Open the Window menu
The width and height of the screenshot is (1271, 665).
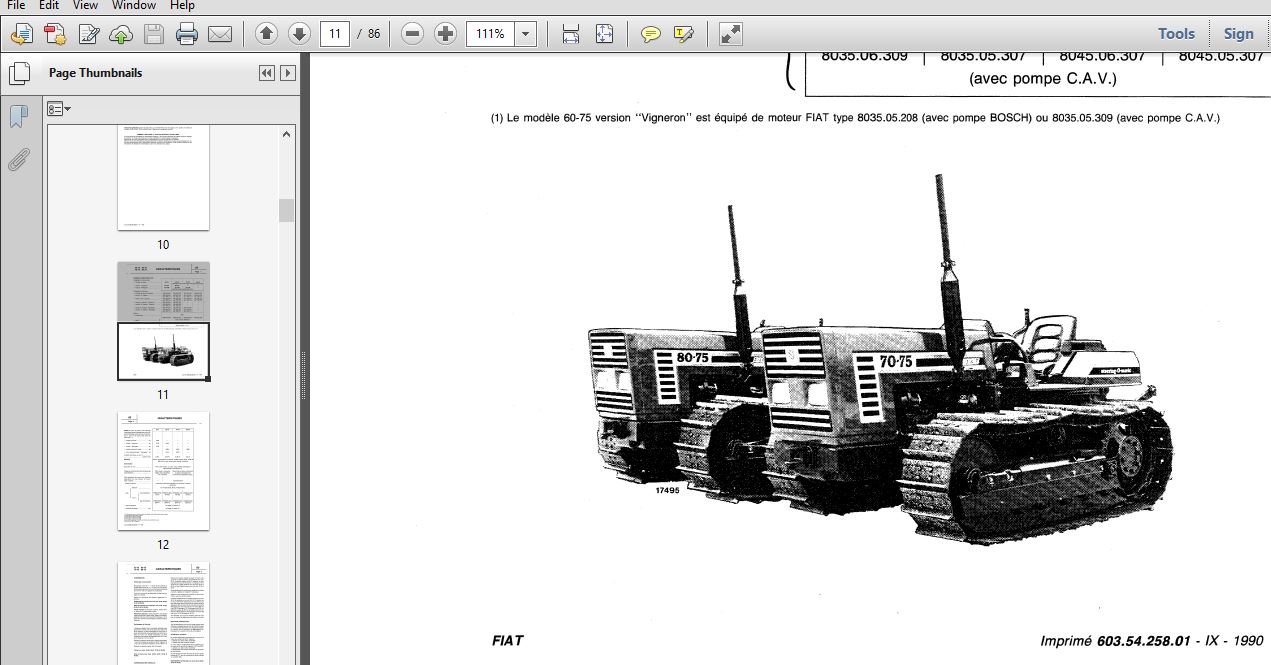134,5
